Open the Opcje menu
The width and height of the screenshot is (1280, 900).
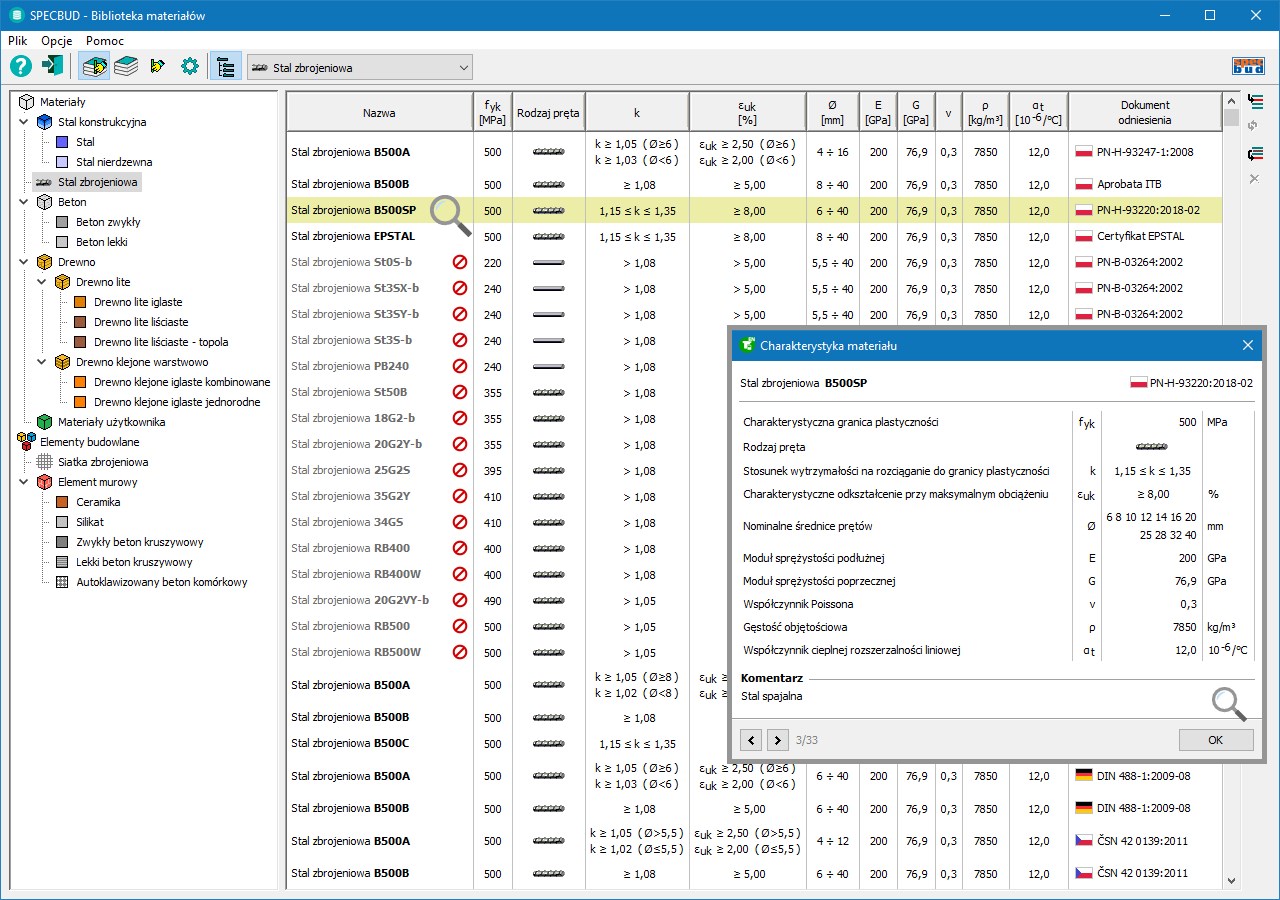pos(57,41)
